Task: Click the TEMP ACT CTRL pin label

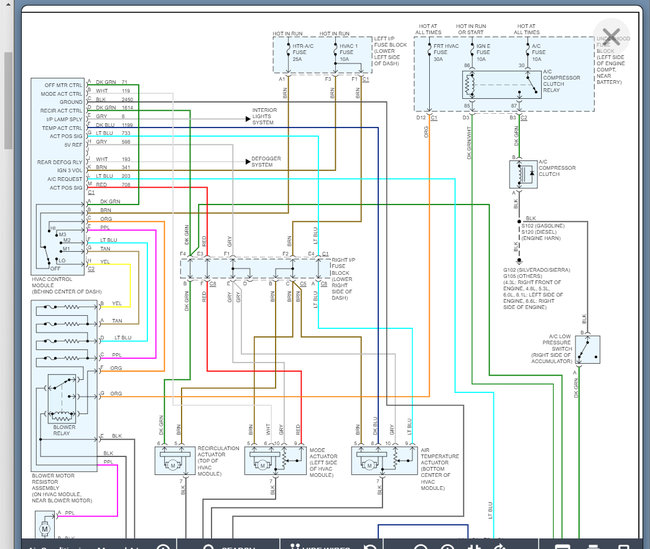Action: [x=62, y=128]
